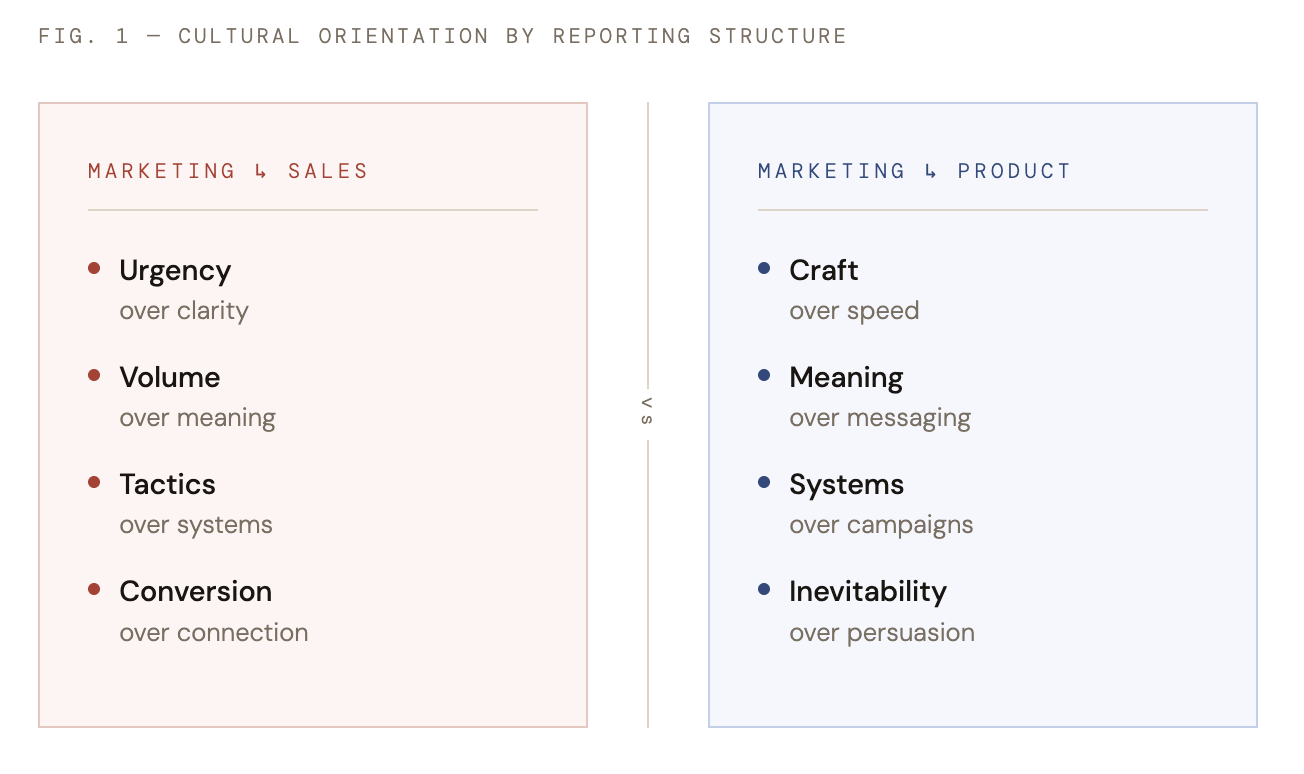Select the Craft heading
The image size is (1304, 774).
tap(824, 270)
